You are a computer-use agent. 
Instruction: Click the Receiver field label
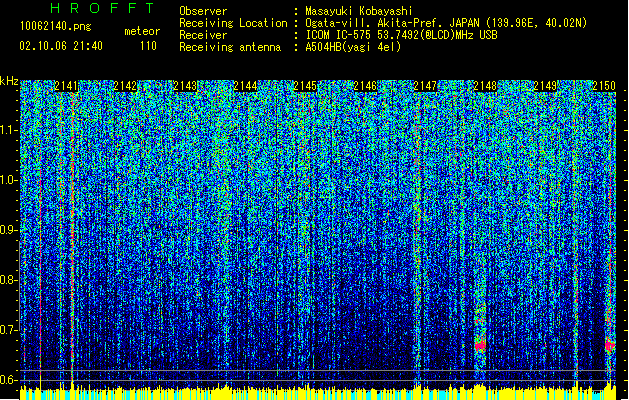tap(203, 35)
